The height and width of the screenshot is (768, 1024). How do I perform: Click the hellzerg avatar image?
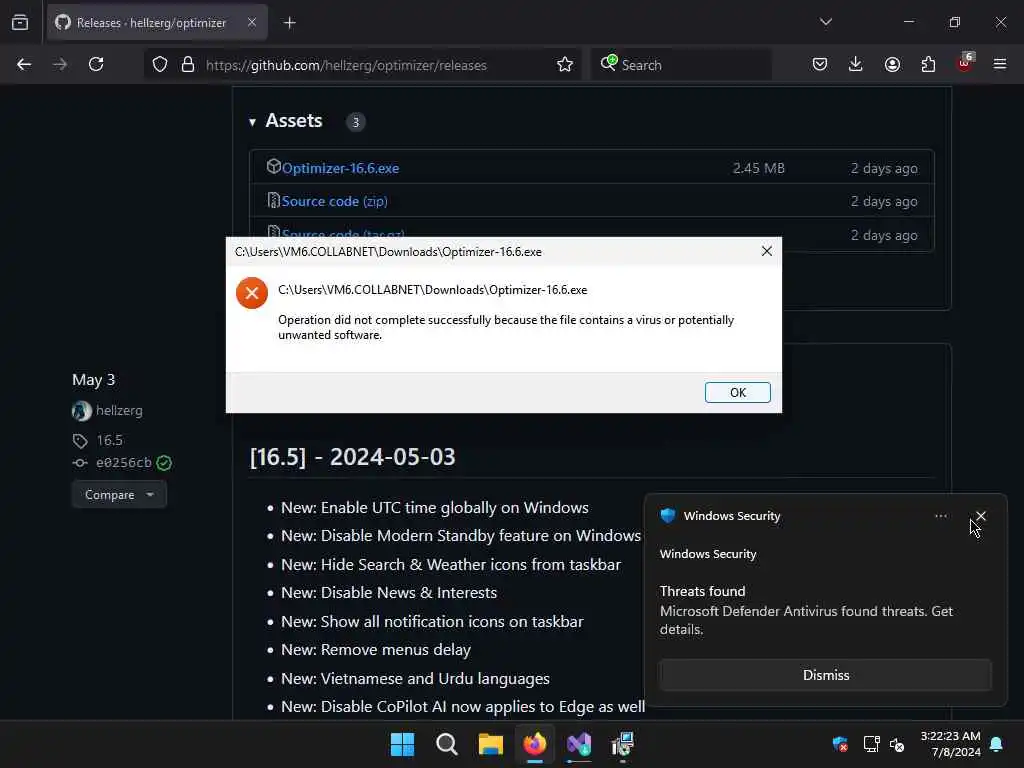pyautogui.click(x=82, y=411)
